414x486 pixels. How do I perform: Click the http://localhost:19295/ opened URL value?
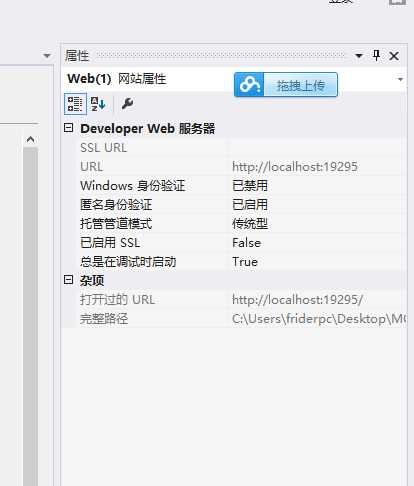click(297, 300)
